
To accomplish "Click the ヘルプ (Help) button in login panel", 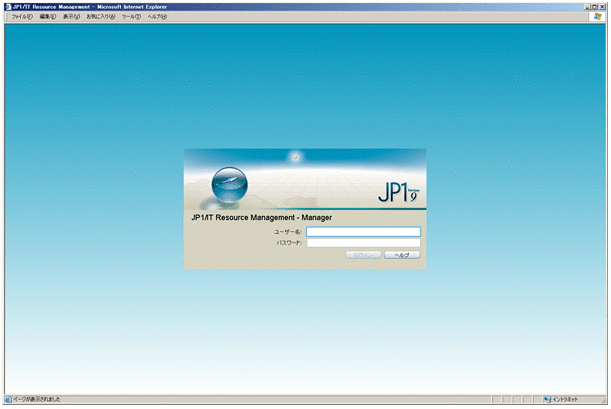I will point(402,255).
